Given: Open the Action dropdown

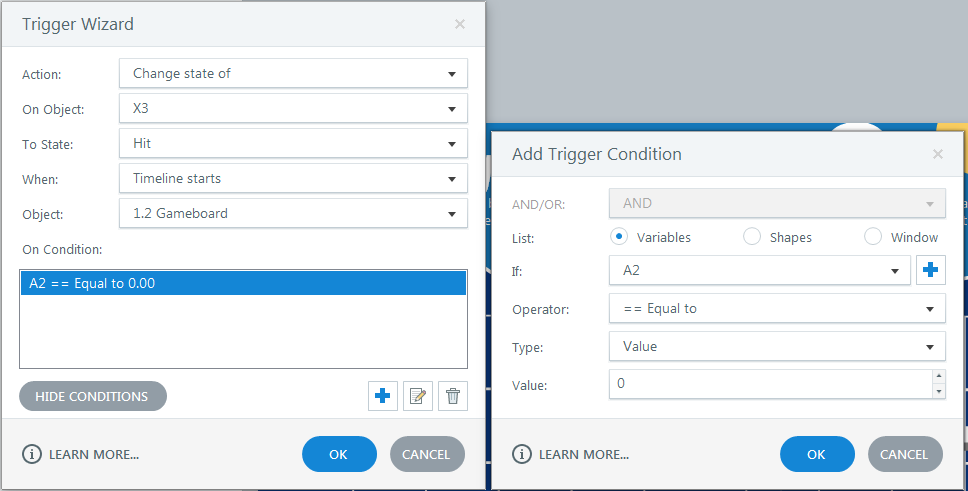Looking at the screenshot, I should tap(293, 73).
